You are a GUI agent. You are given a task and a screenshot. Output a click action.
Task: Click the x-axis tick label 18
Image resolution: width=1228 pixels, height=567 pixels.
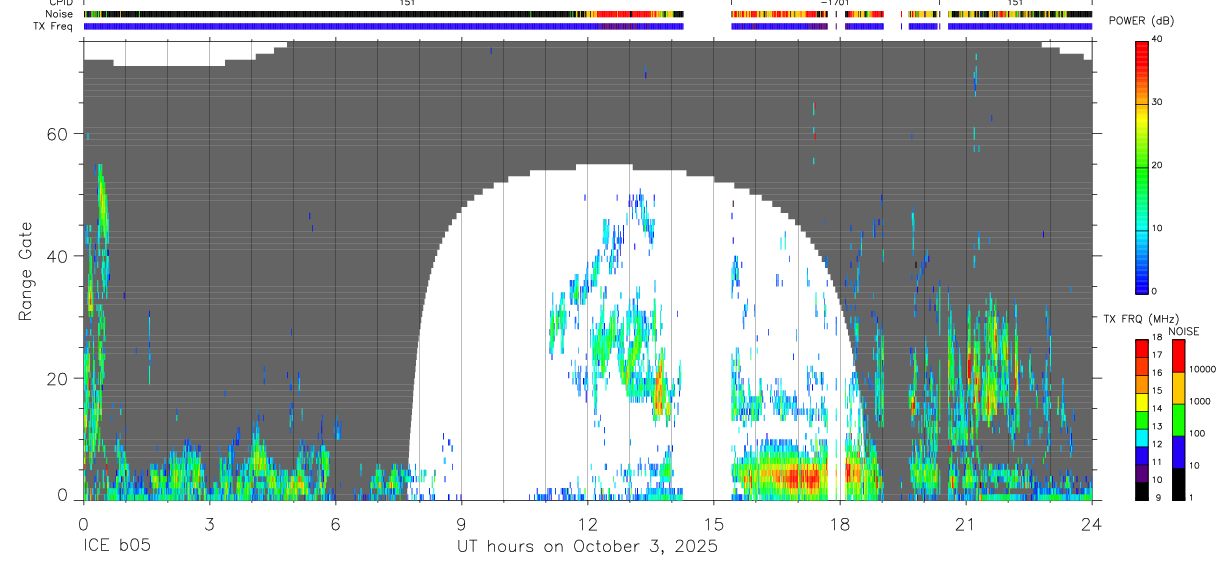click(840, 523)
